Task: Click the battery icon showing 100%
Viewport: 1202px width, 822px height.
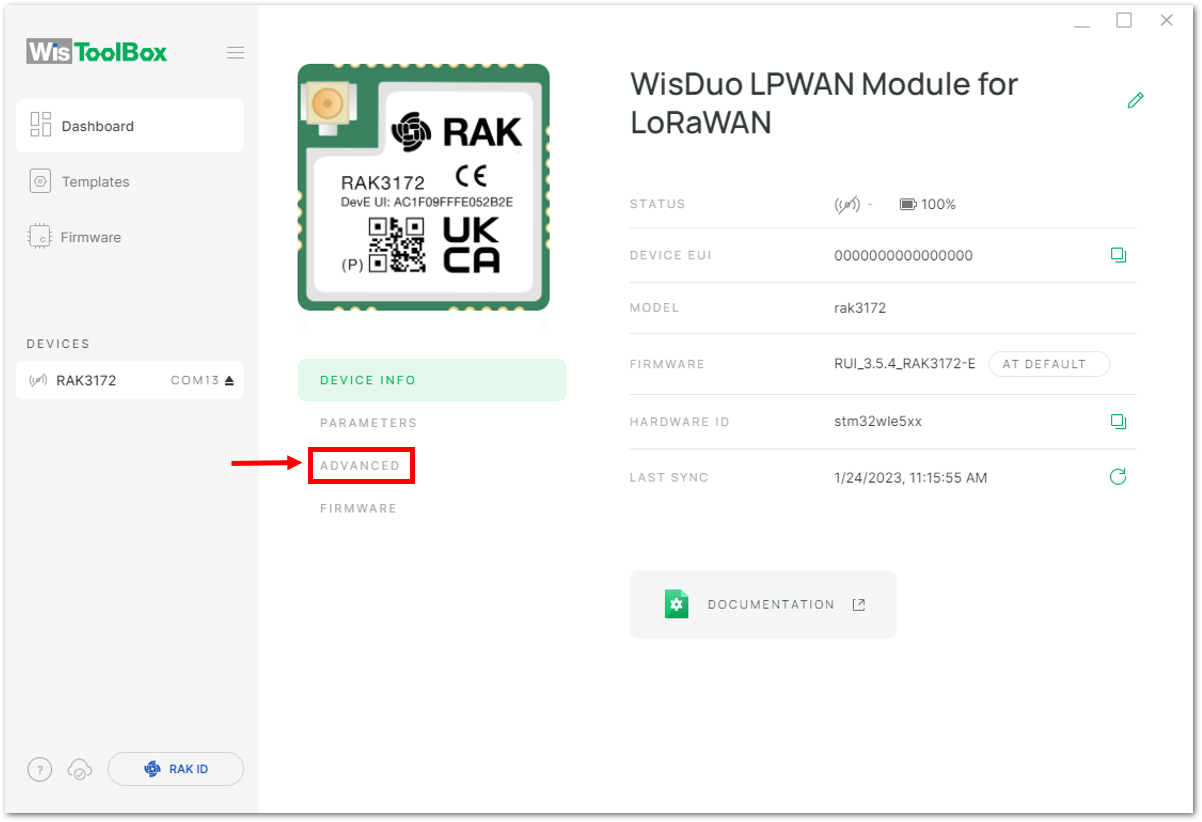Action: pyautogui.click(x=908, y=204)
